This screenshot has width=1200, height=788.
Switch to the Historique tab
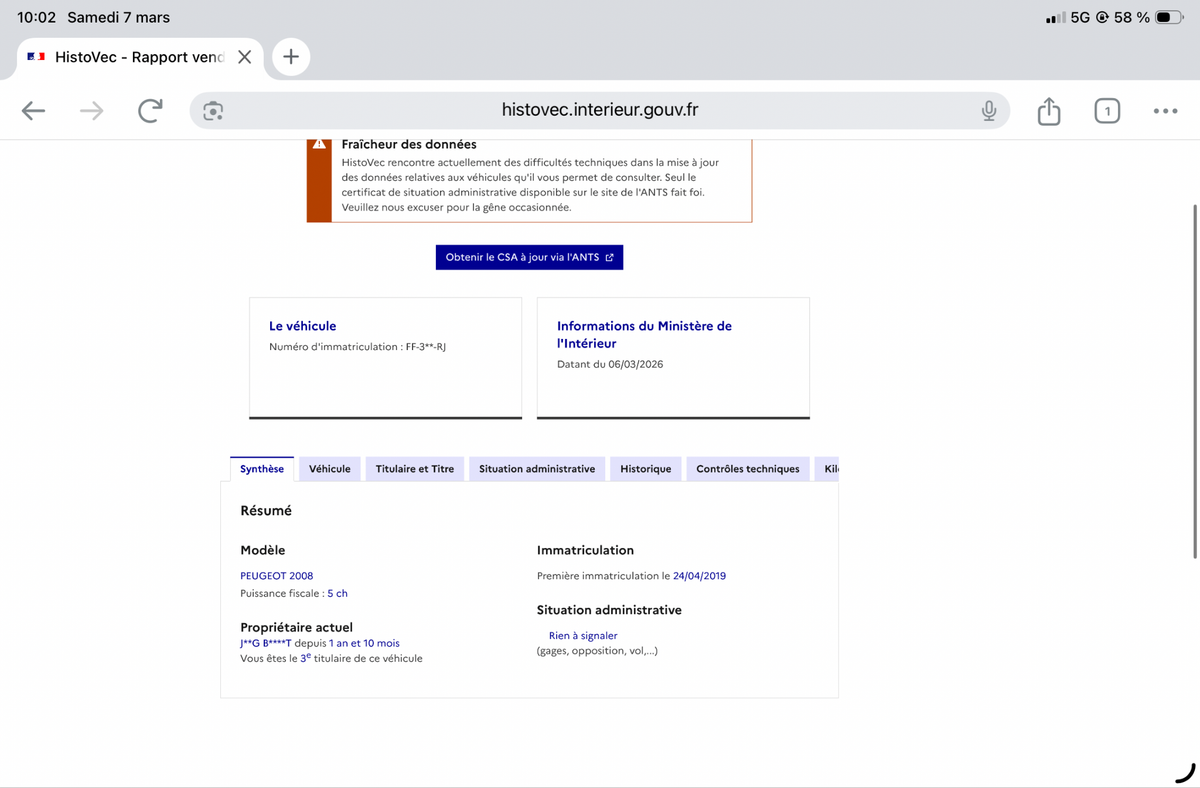(x=645, y=469)
